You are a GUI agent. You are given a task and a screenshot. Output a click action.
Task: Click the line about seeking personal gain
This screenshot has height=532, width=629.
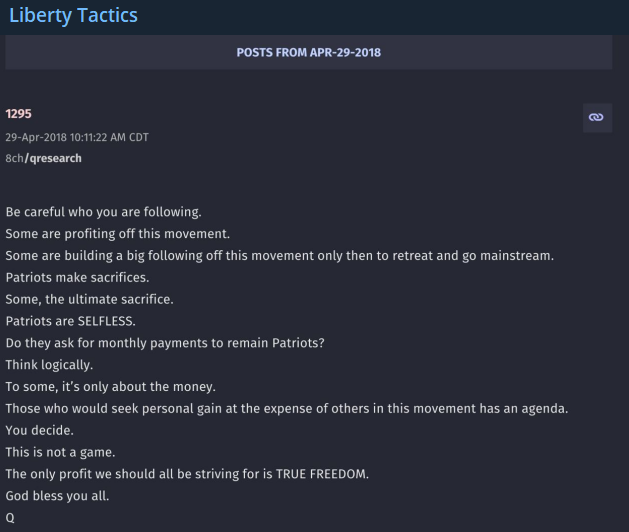point(301,408)
